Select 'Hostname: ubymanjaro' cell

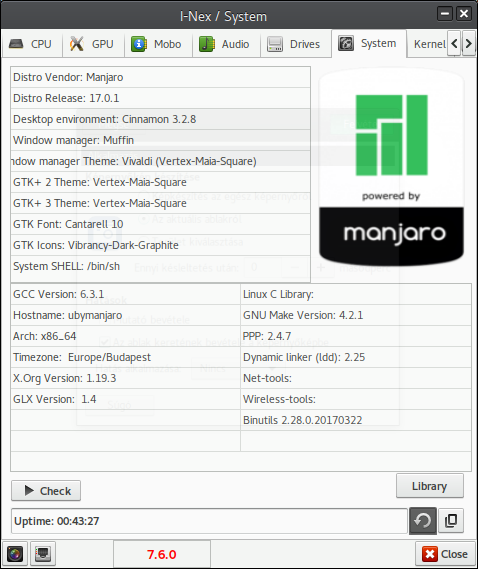click(126, 315)
